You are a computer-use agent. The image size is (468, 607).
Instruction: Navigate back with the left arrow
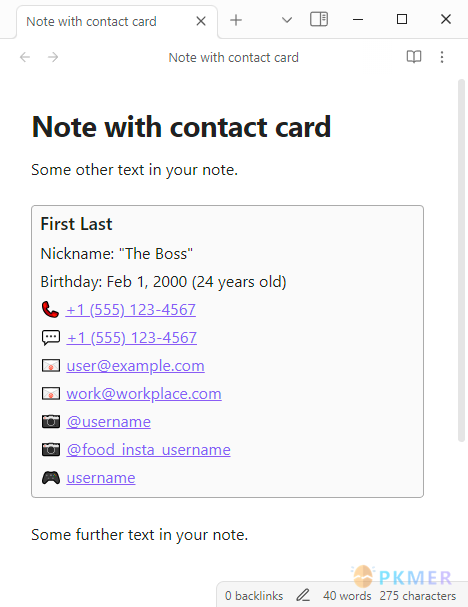click(25, 57)
